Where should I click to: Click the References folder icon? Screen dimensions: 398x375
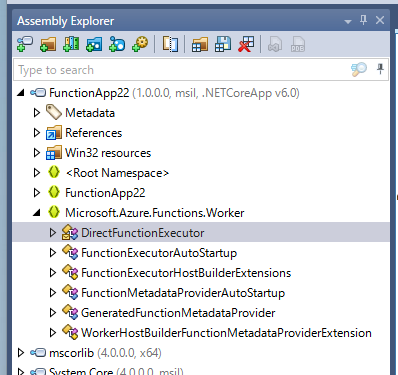[54, 132]
